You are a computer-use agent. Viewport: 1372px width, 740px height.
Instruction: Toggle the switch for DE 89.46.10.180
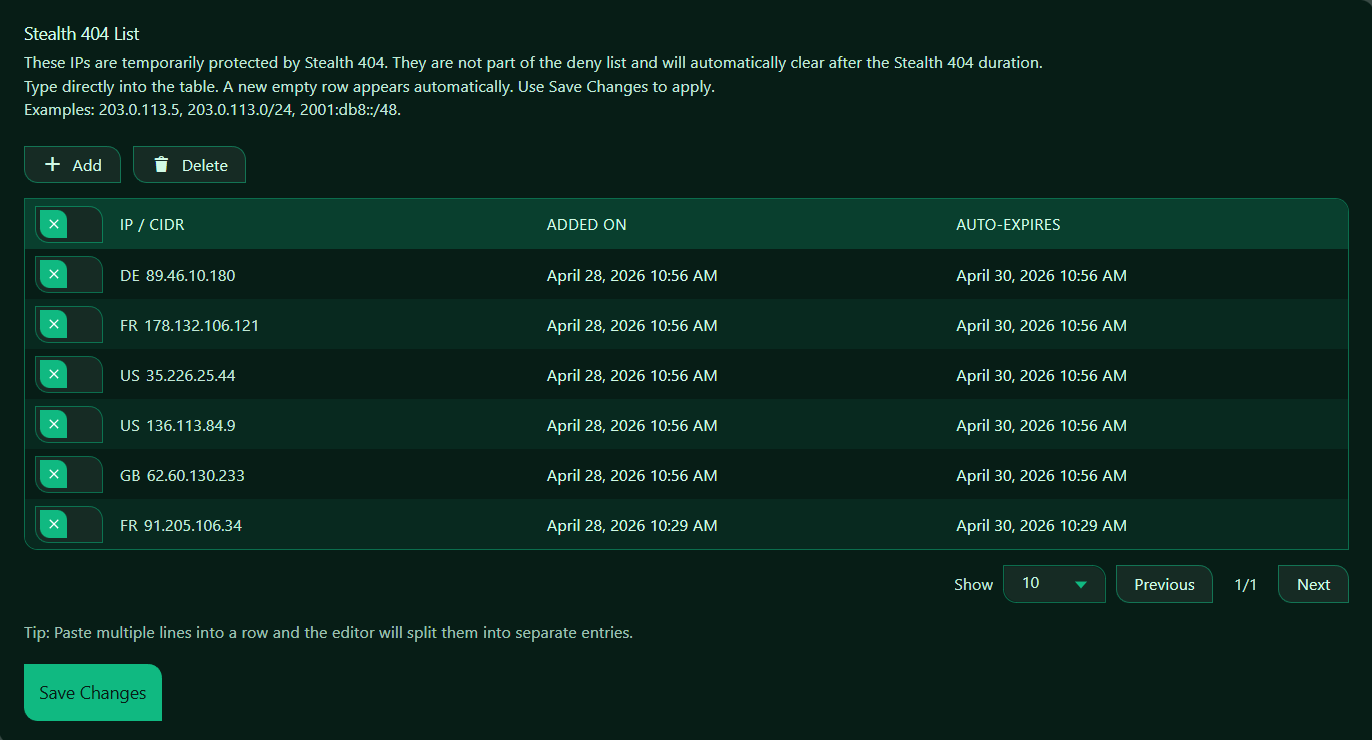[68, 275]
